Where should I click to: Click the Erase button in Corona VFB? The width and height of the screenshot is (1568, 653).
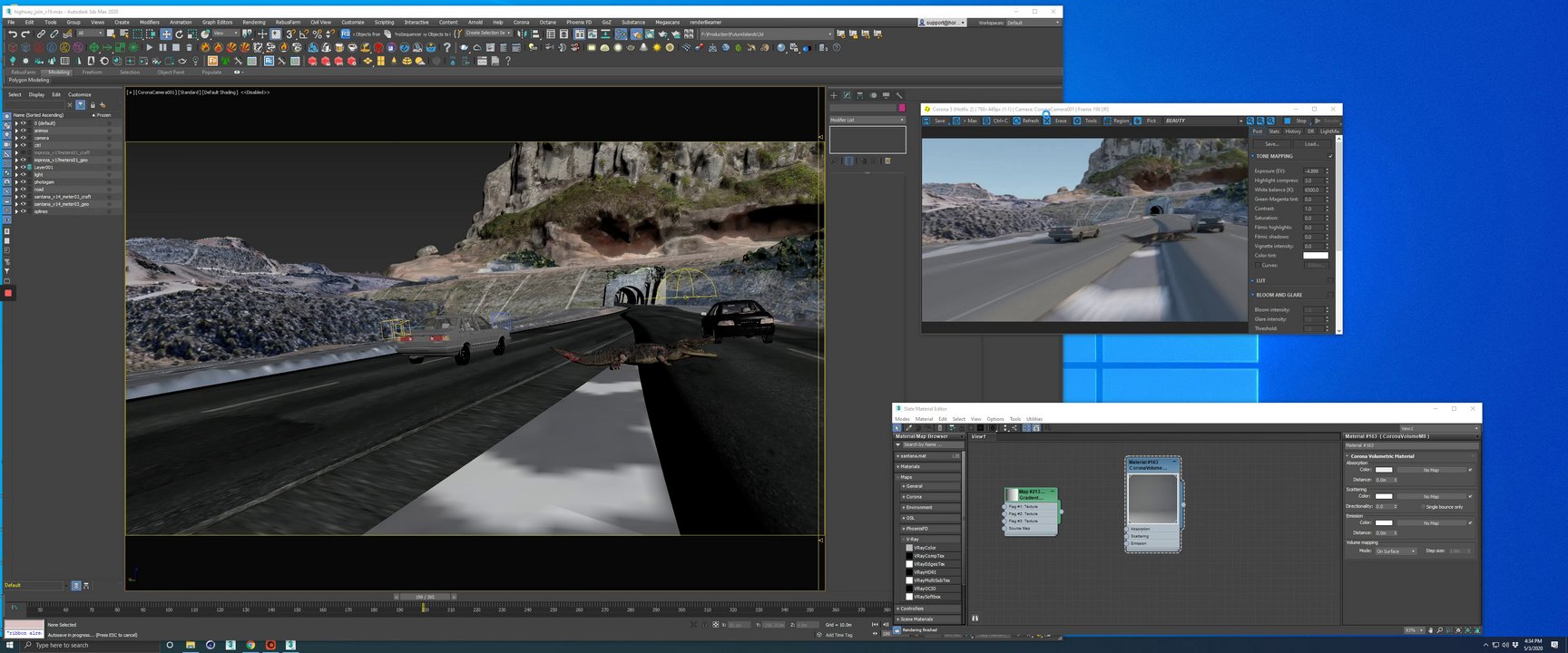tap(1055, 121)
